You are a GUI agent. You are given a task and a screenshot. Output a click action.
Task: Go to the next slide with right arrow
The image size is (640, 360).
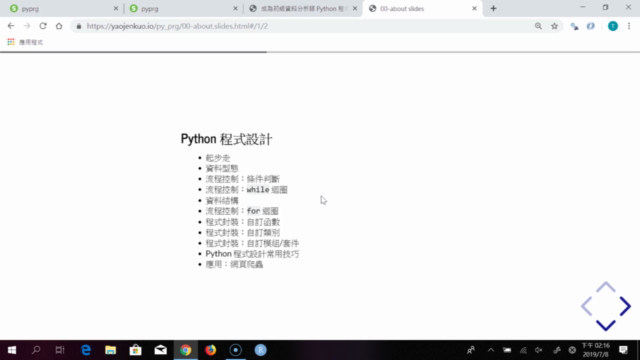click(x=625, y=306)
